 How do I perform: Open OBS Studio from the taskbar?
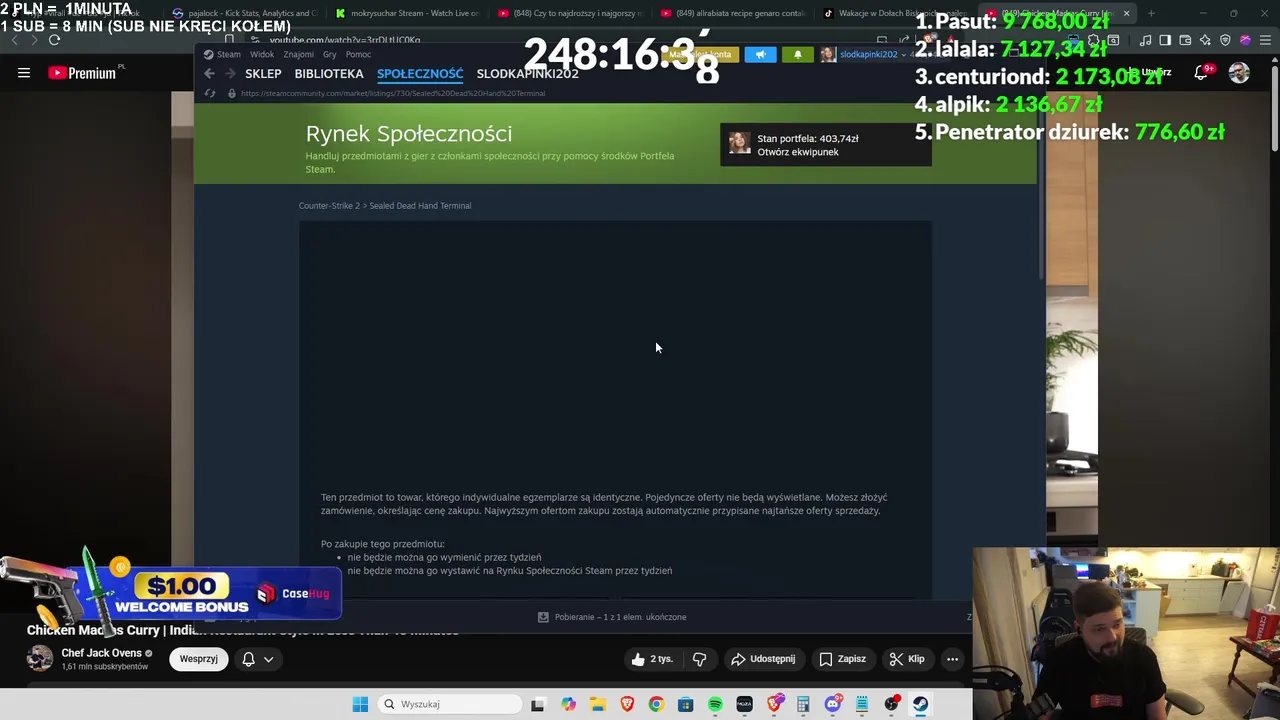tap(891, 704)
